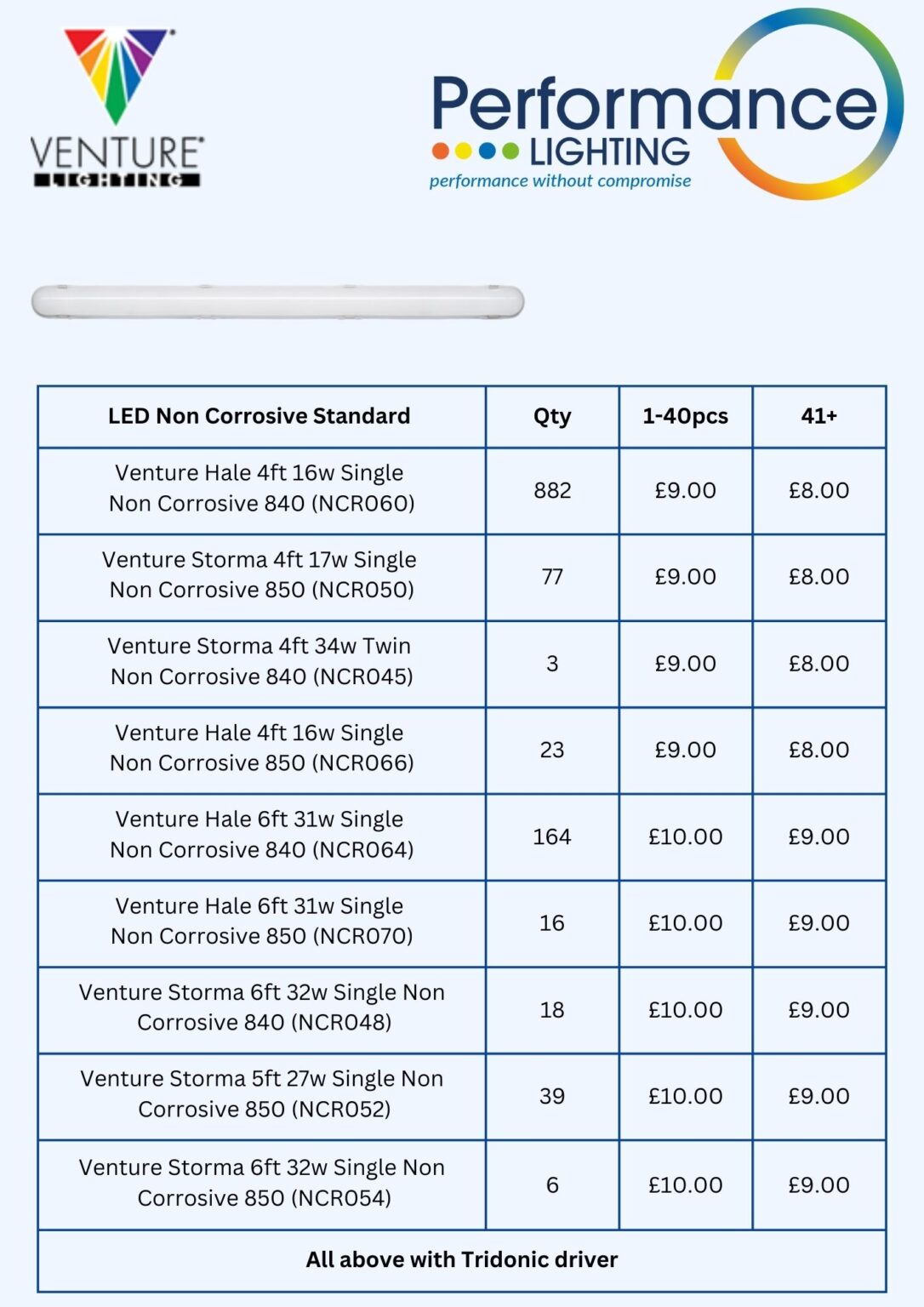Click the Qty column header
The width and height of the screenshot is (924, 1307).
552,416
